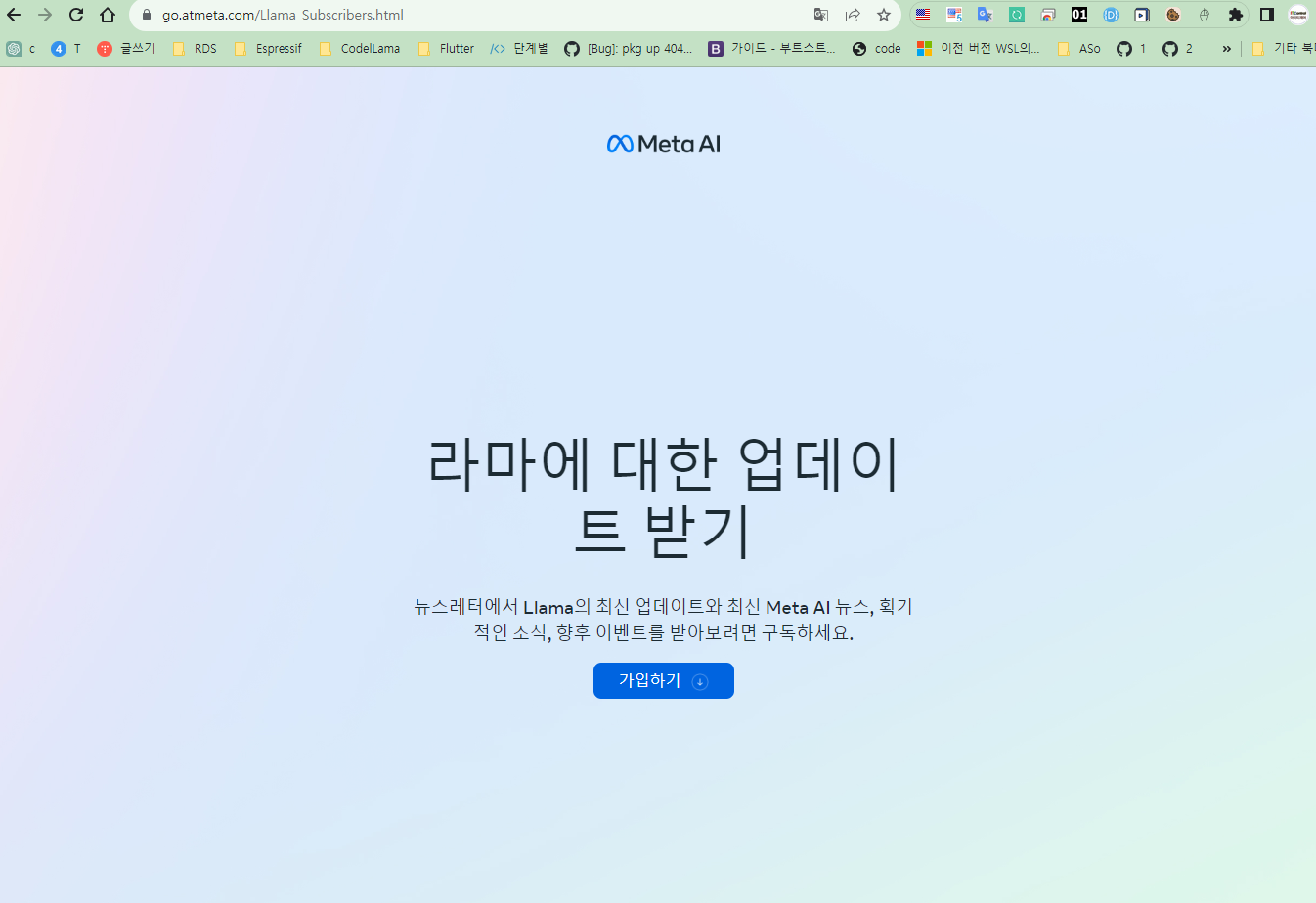Open the 이전 버전 WSL Microsoft bookmark
1316x903 pixels.
(x=978, y=48)
